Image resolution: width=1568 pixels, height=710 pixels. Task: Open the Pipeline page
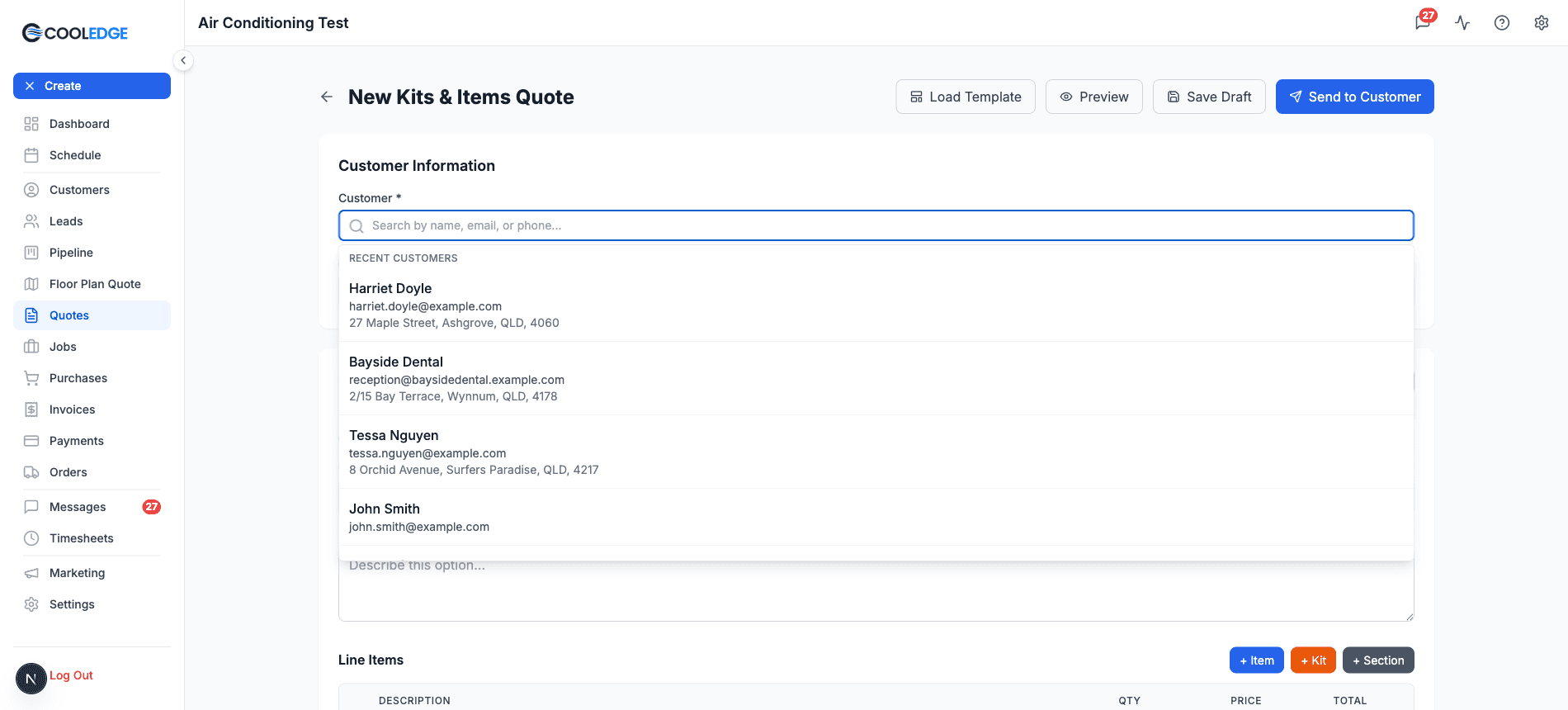coord(92,253)
